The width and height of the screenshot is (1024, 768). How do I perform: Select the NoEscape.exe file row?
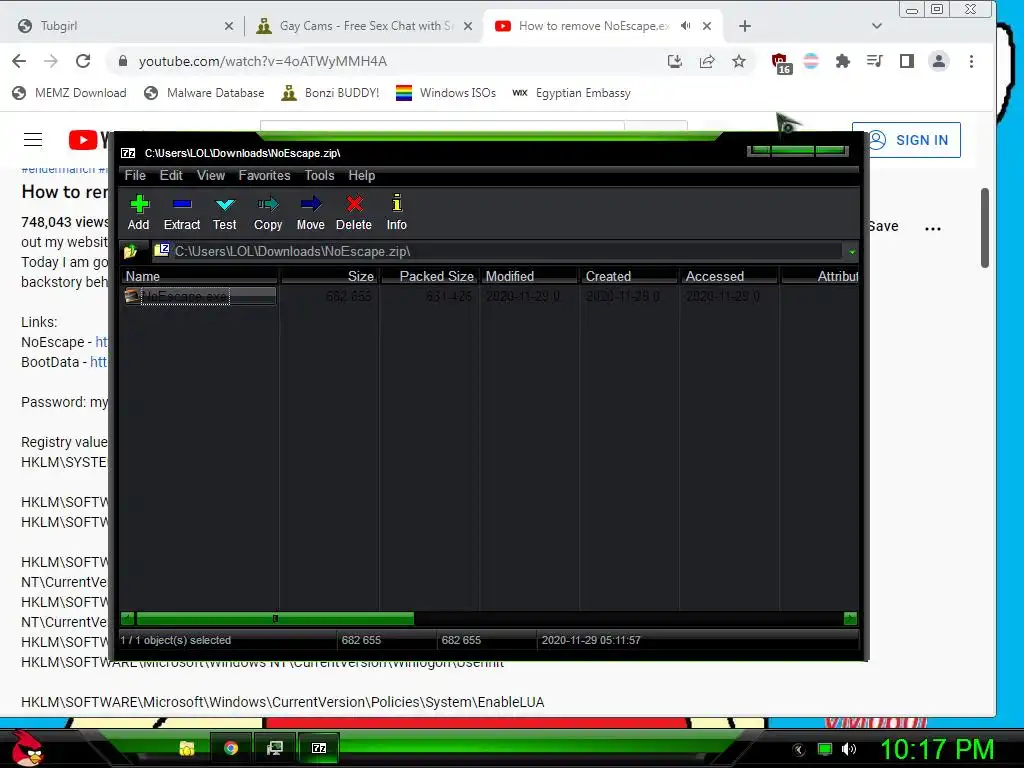200,296
